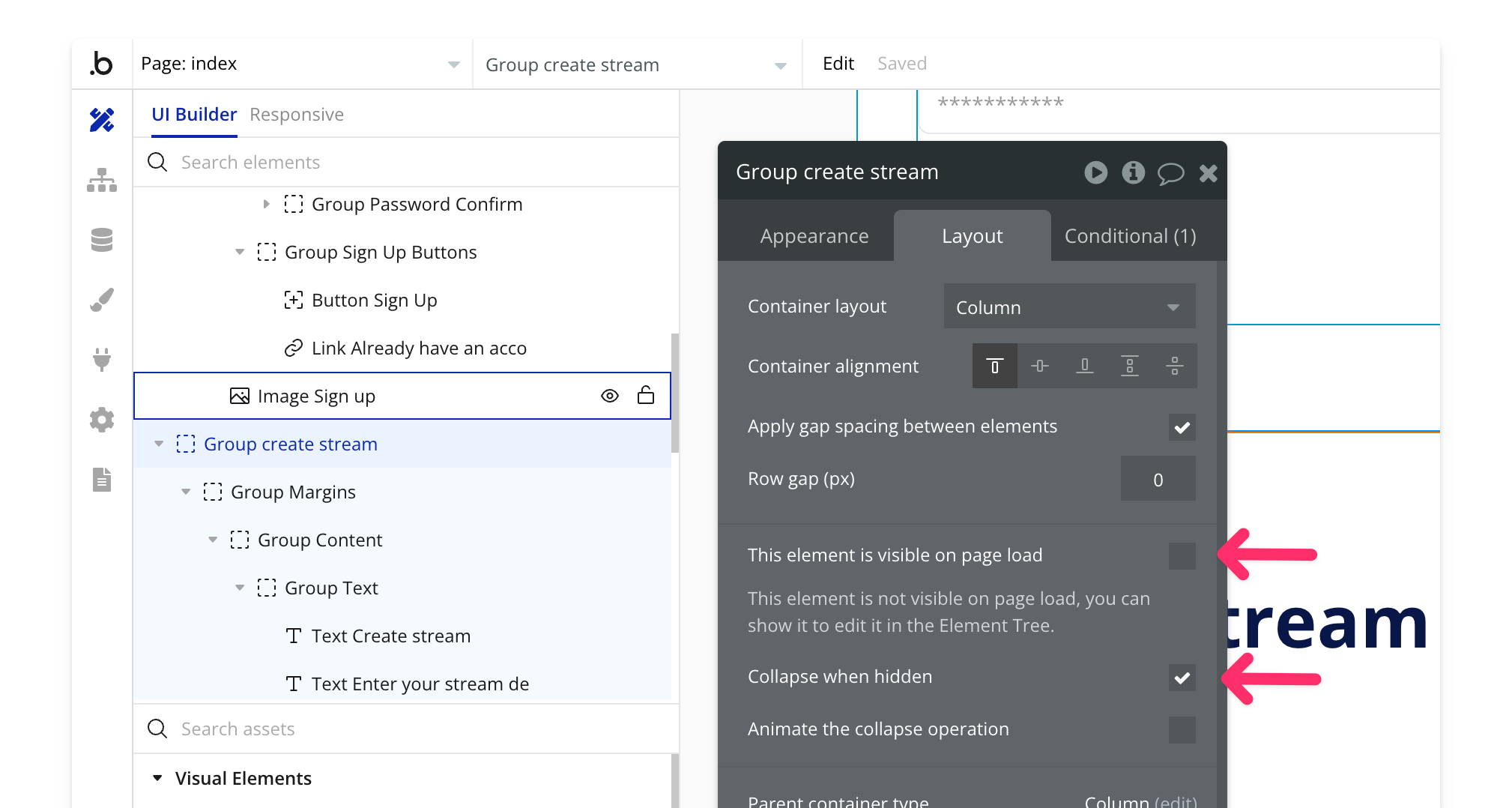Enable 'This element is visible on page load'
Viewport: 1512px width, 808px height.
[x=1182, y=556]
